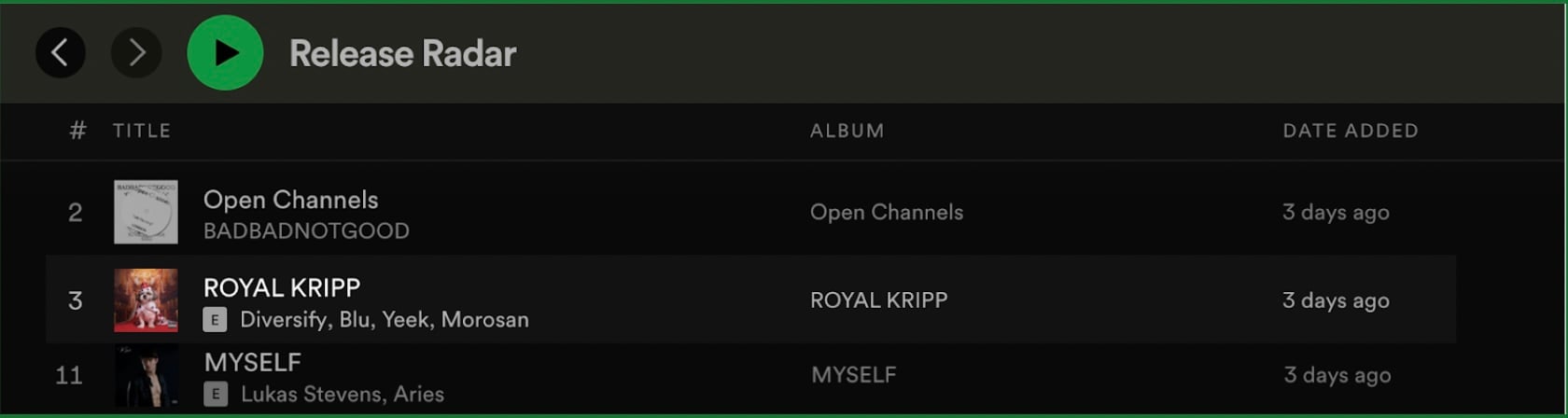Click the MYSELF album artwork thumbnail

coord(146,376)
